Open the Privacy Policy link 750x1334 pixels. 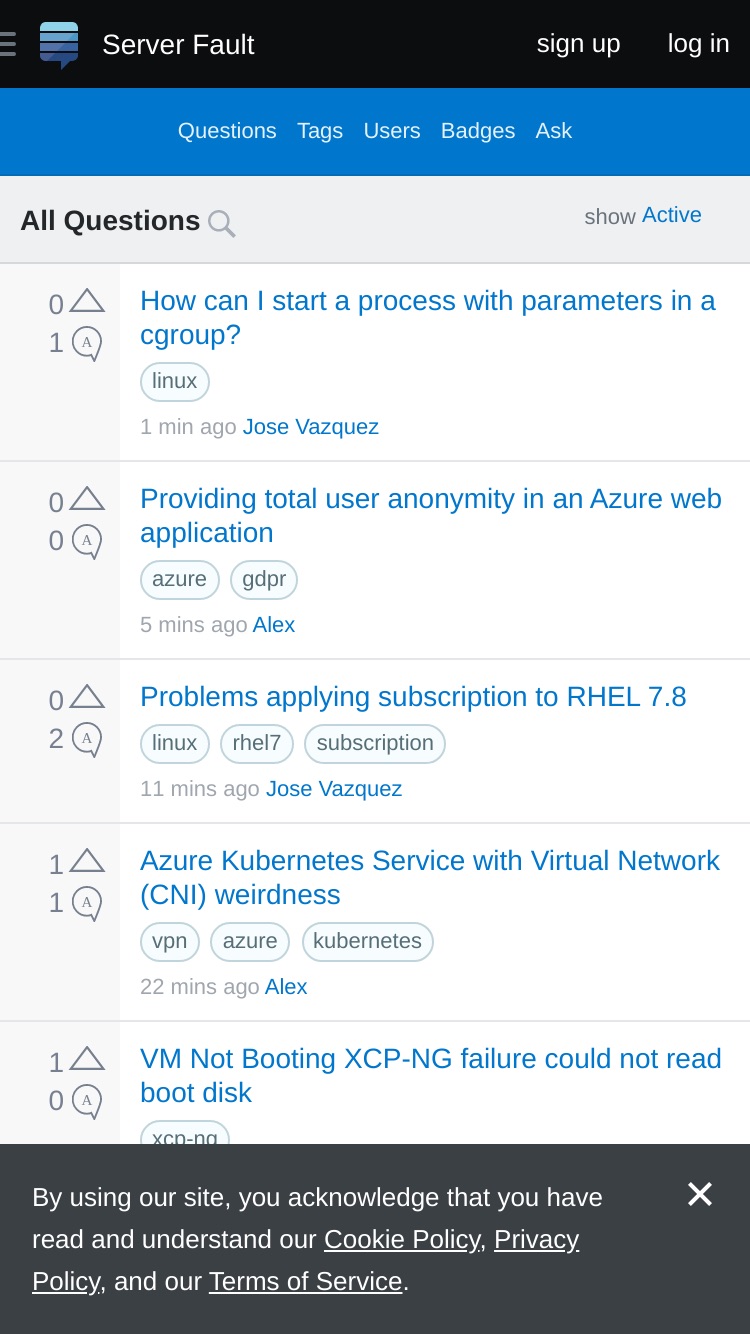pyautogui.click(x=305, y=1260)
